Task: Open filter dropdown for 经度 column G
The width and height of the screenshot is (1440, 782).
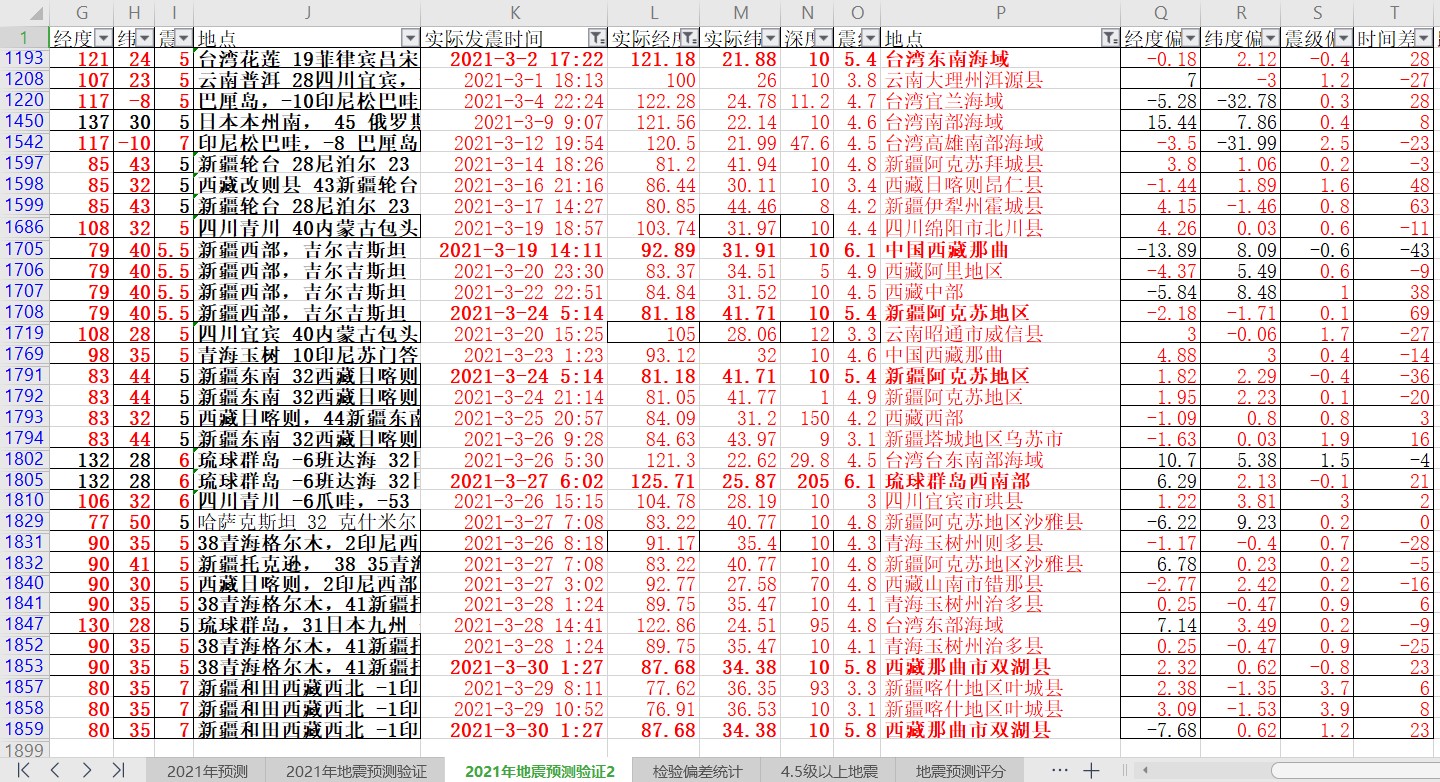Action: pos(103,38)
